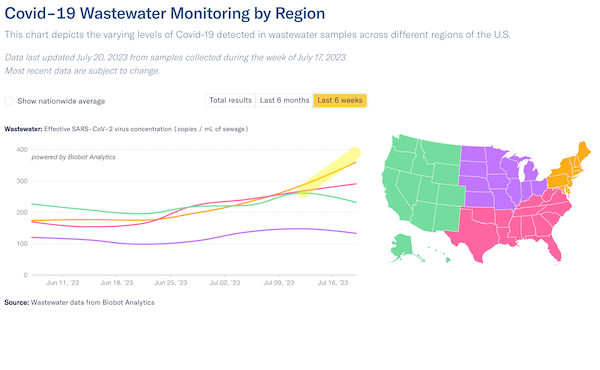Click the powered by Biobot Analytics text
600x370 pixels.
coord(73,157)
